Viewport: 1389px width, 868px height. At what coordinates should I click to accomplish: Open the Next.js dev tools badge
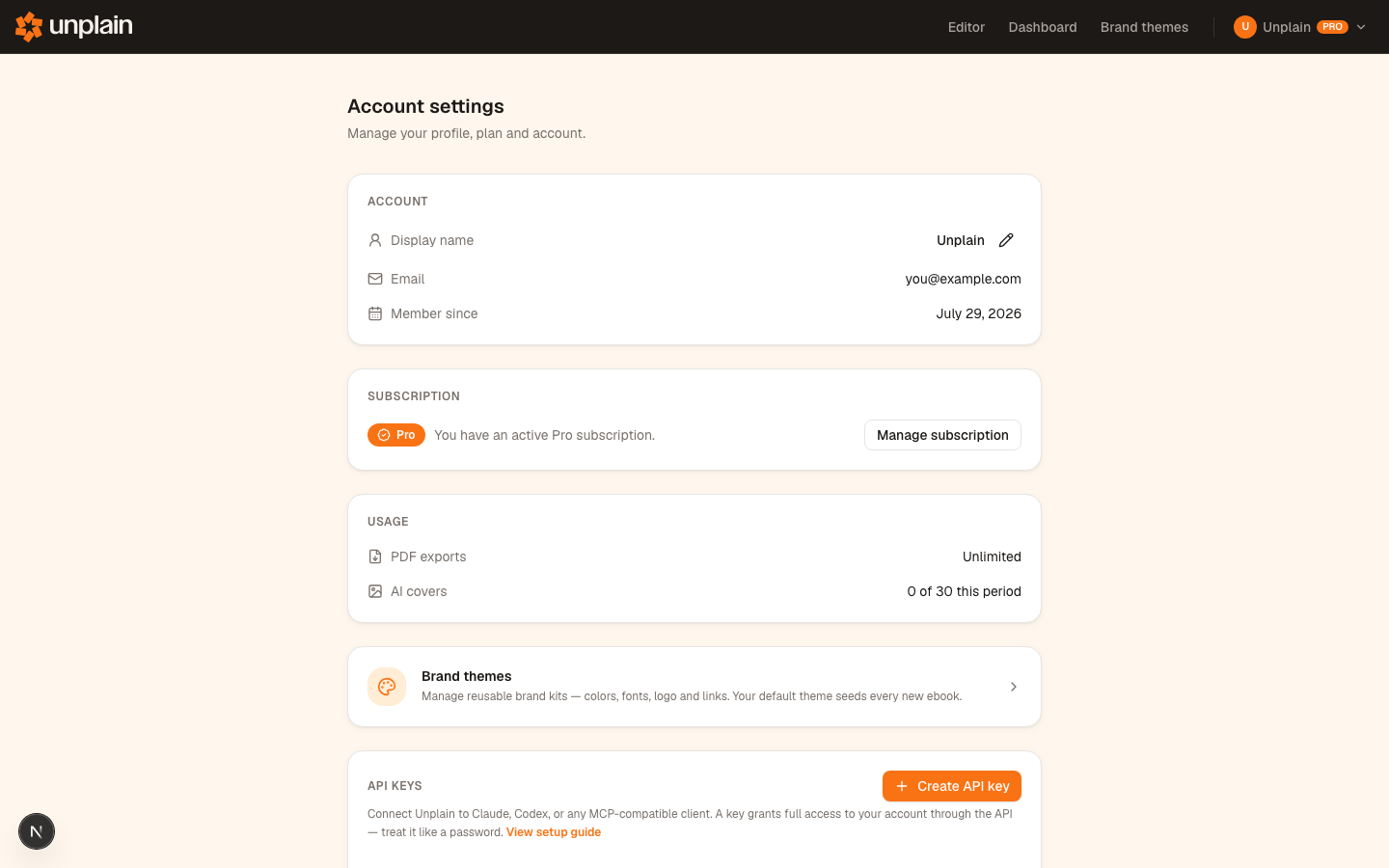[37, 831]
